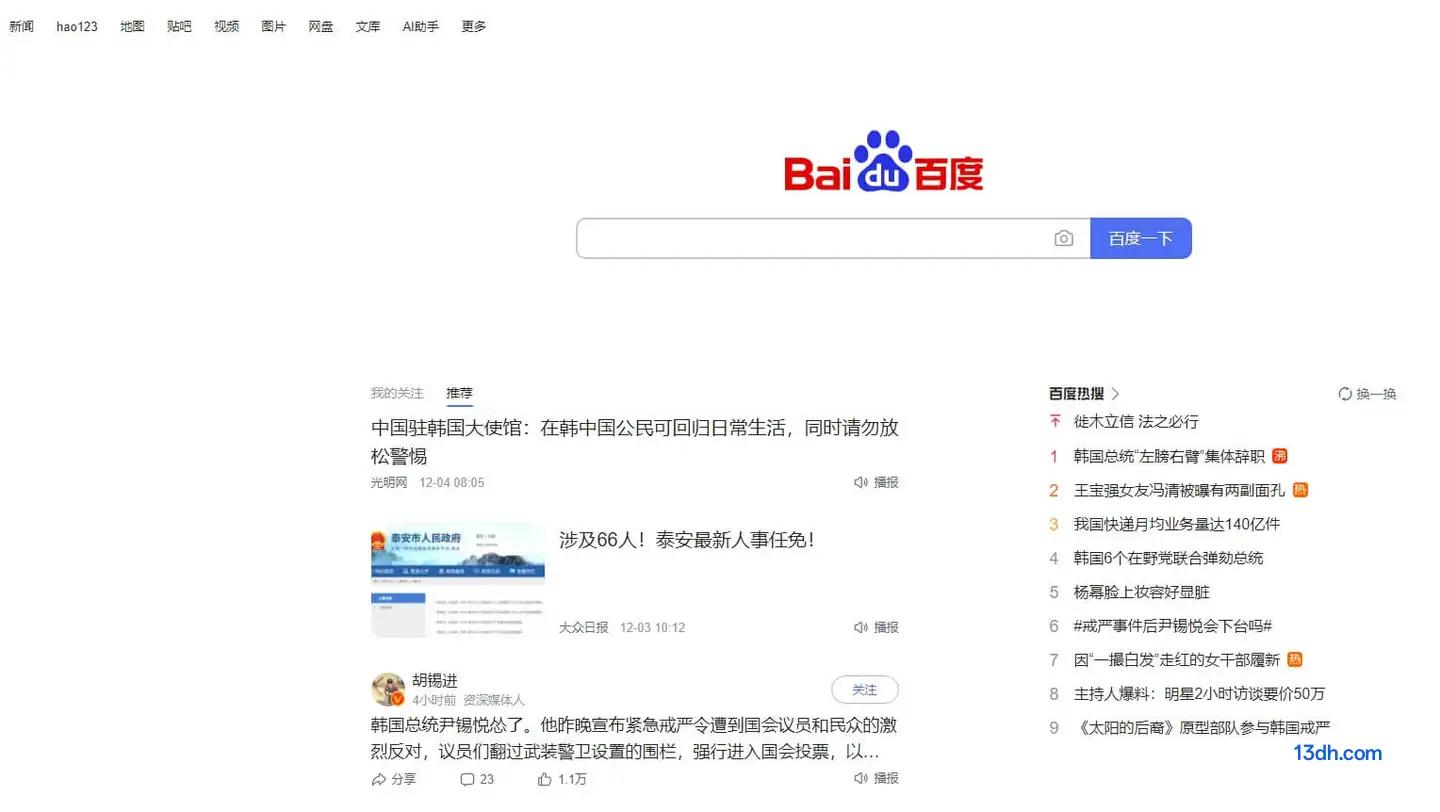Click the 换一换 text link
This screenshot has height=812, width=1440.
pyautogui.click(x=1377, y=394)
